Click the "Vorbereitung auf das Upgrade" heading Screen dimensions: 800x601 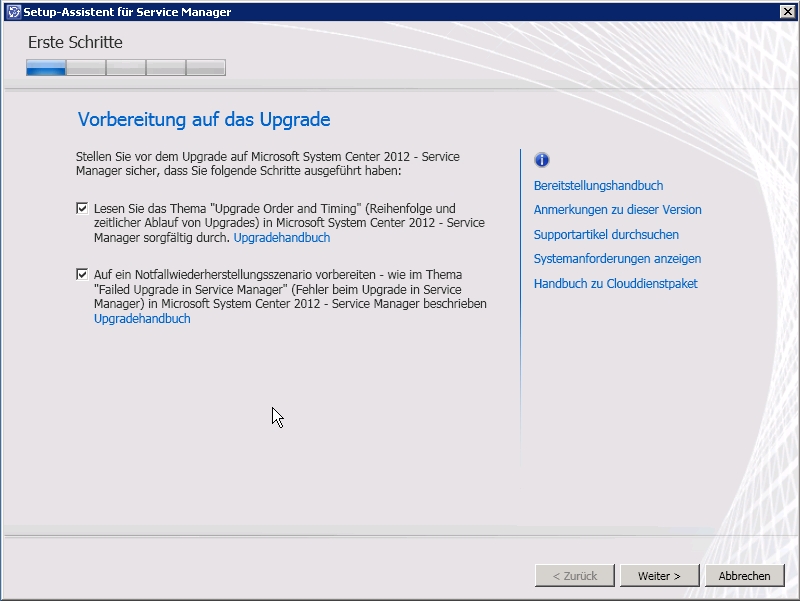pyautogui.click(x=204, y=120)
